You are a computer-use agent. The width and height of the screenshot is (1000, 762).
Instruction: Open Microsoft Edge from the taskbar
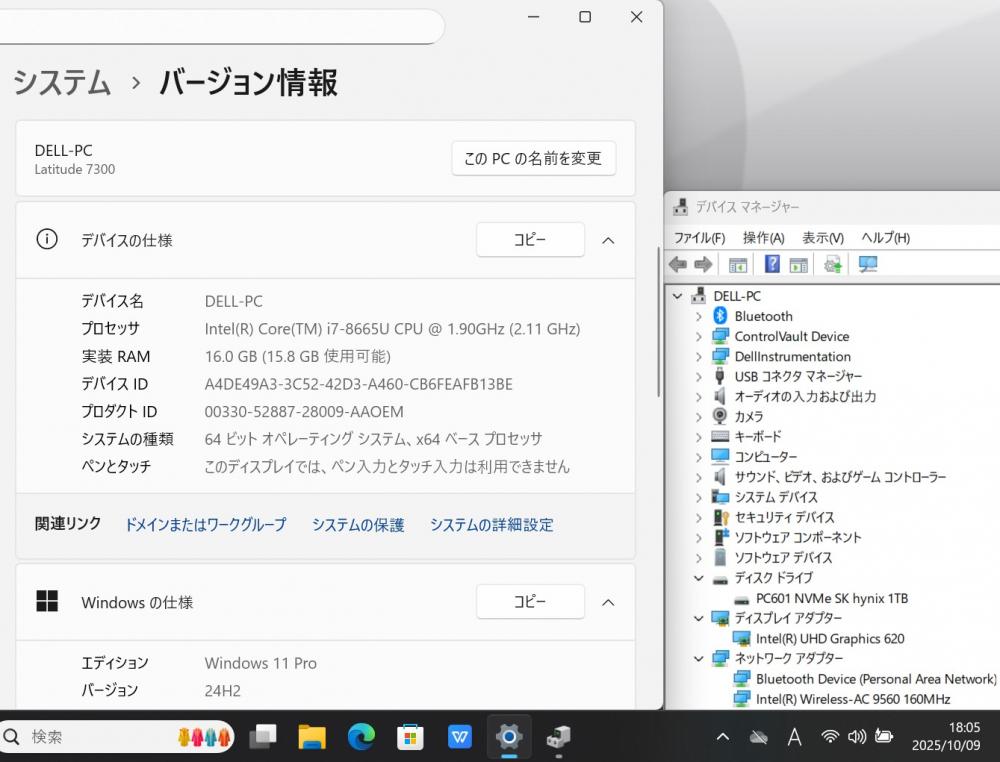tap(361, 737)
